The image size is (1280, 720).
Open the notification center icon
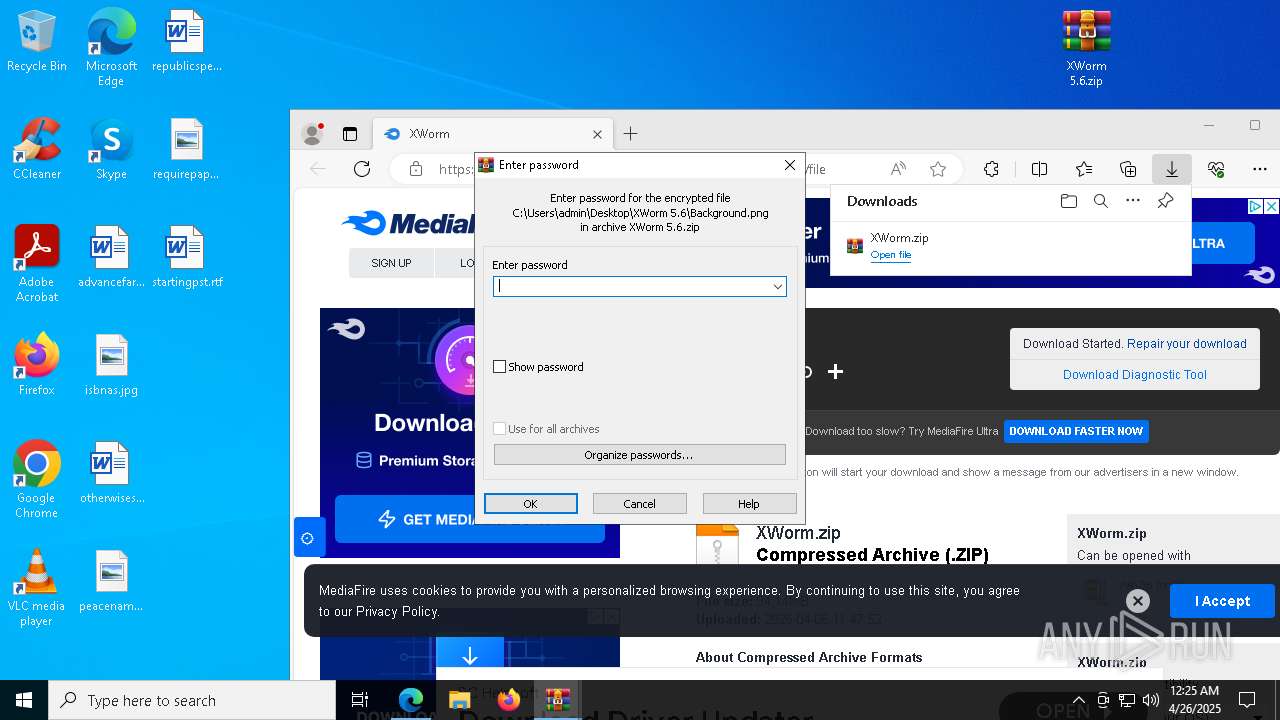pyautogui.click(x=1247, y=700)
